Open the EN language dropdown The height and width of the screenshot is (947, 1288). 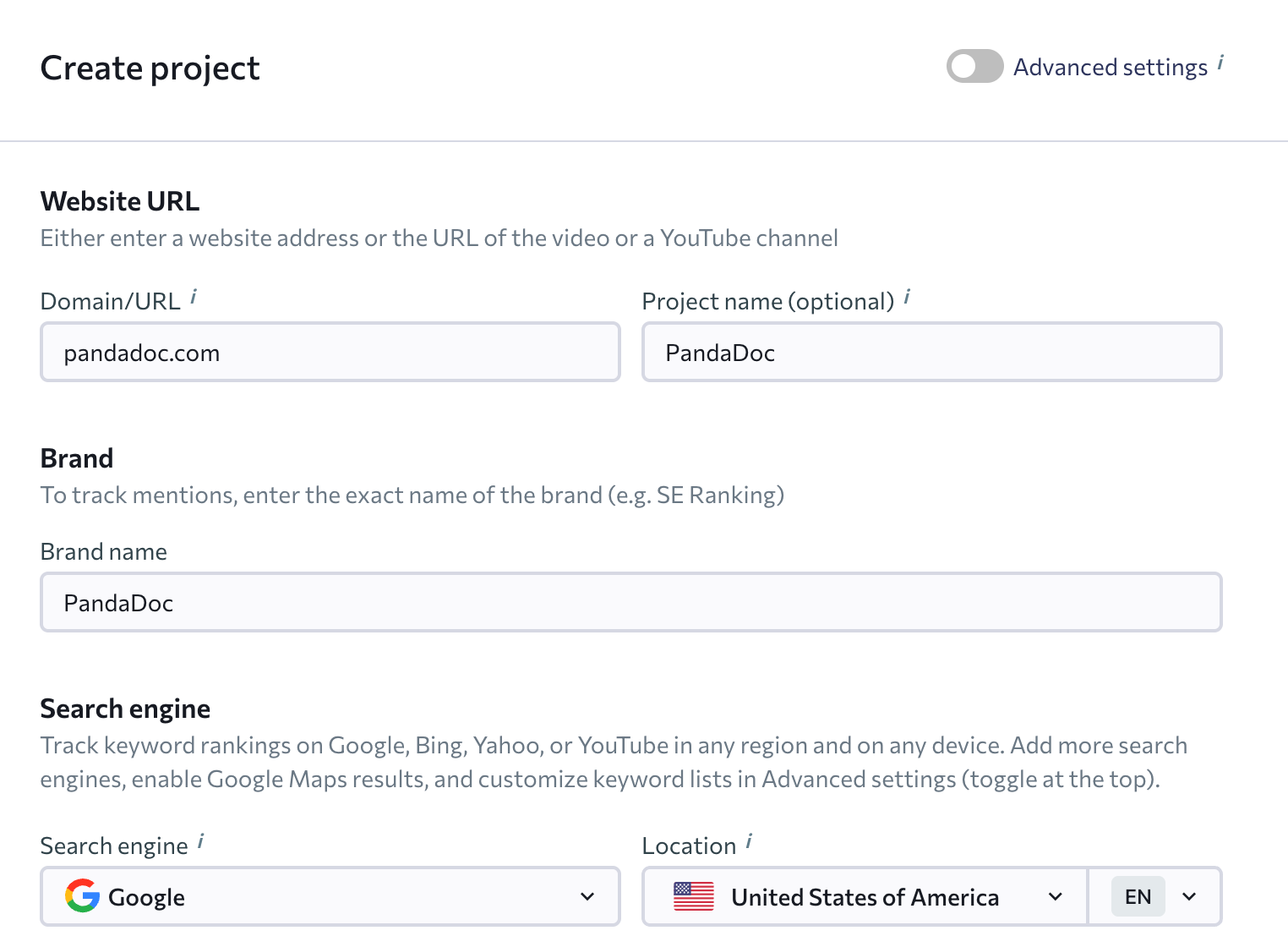point(1155,896)
